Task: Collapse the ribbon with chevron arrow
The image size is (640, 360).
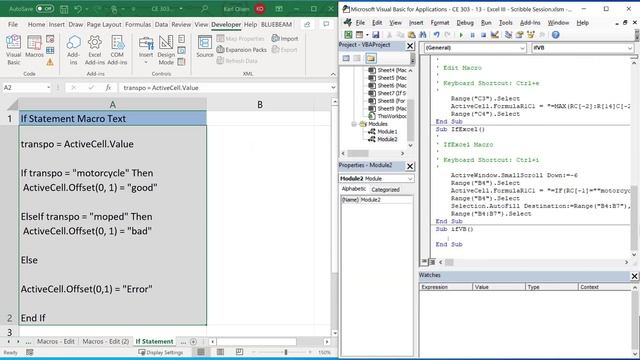Action: click(333, 74)
